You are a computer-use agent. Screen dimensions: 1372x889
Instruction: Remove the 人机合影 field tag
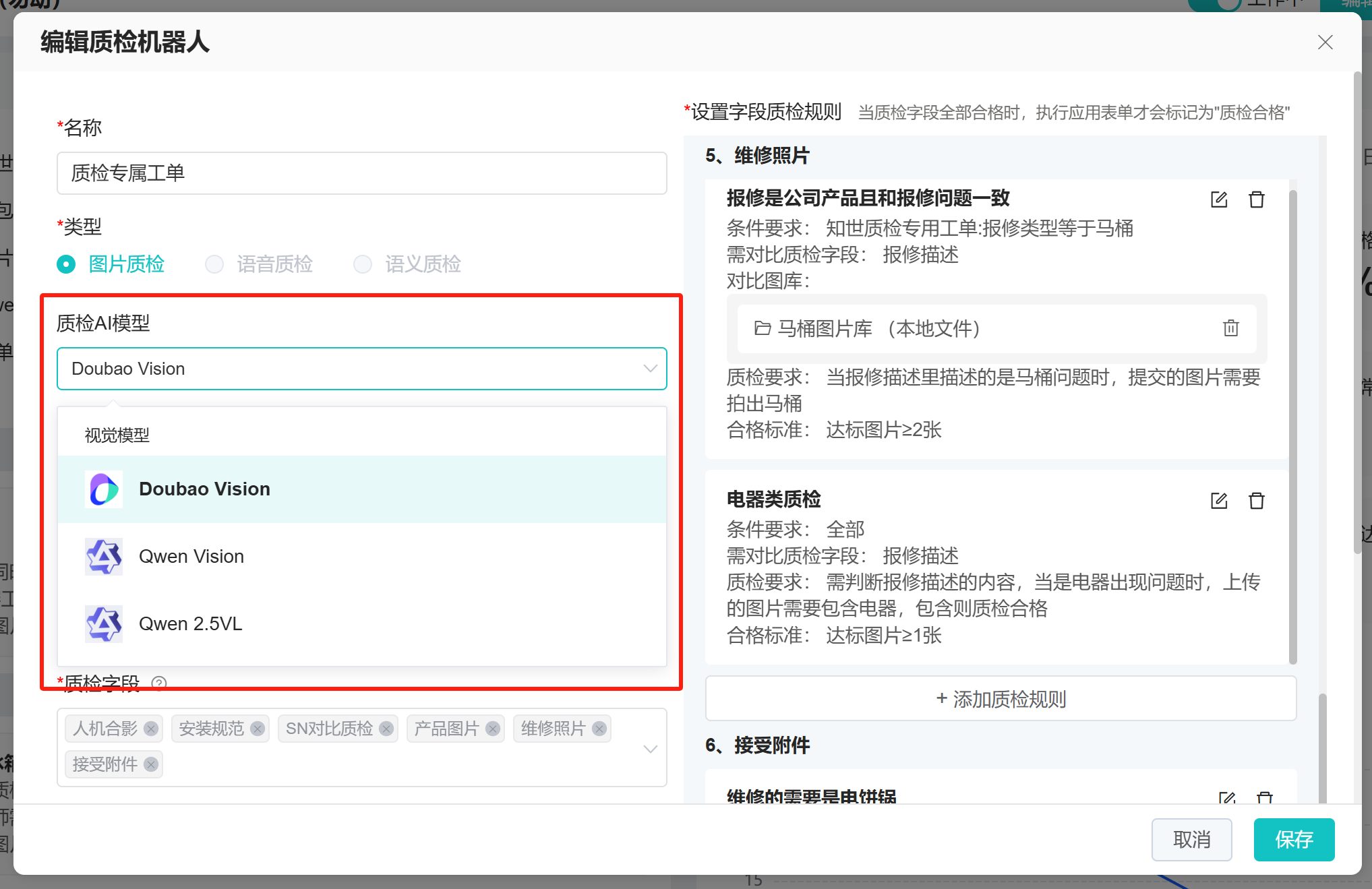coord(151,729)
